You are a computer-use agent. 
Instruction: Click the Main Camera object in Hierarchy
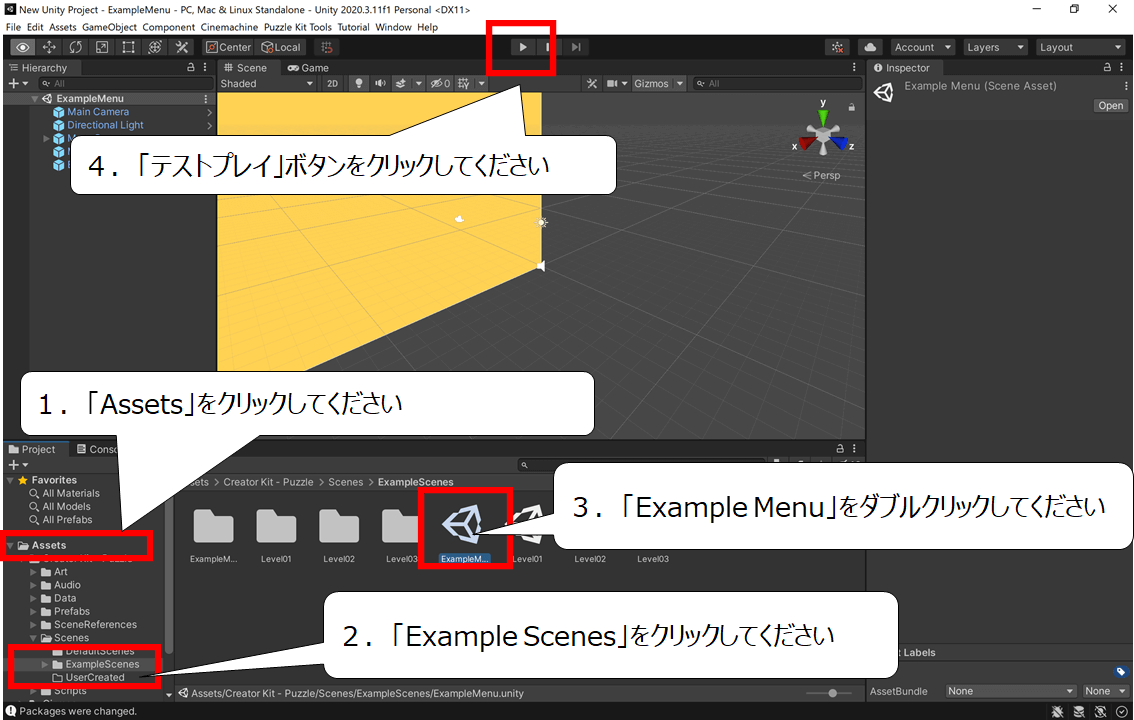pos(98,112)
